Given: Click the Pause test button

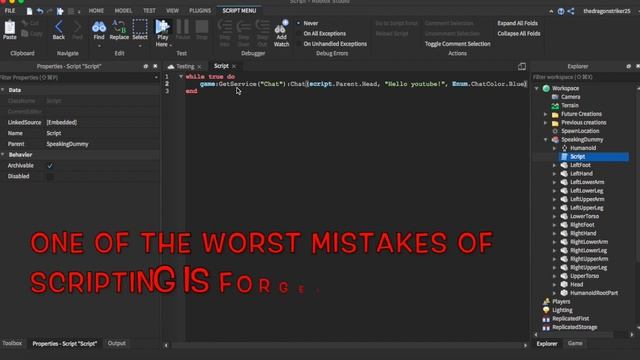Looking at the screenshot, I should click(182, 27).
